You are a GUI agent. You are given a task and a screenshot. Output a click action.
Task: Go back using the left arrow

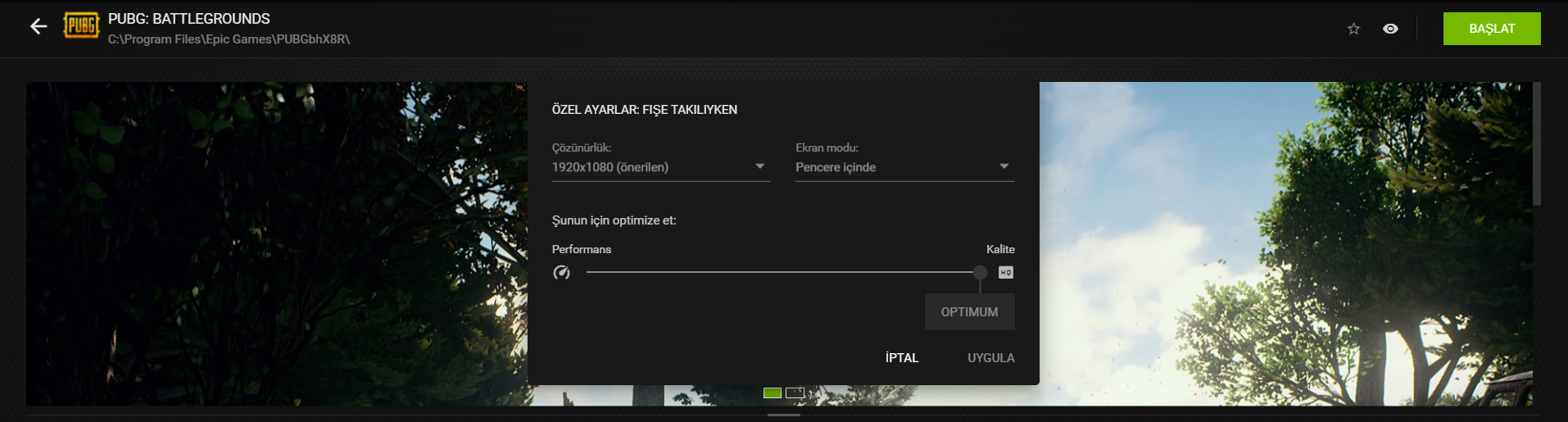39,27
